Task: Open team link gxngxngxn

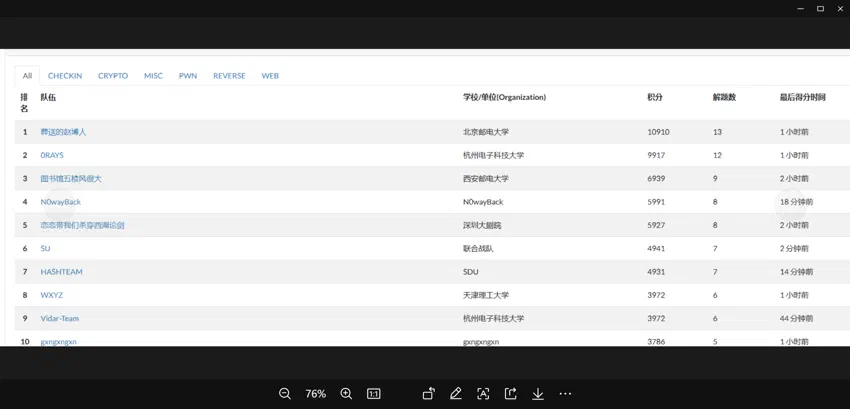Action: point(59,342)
